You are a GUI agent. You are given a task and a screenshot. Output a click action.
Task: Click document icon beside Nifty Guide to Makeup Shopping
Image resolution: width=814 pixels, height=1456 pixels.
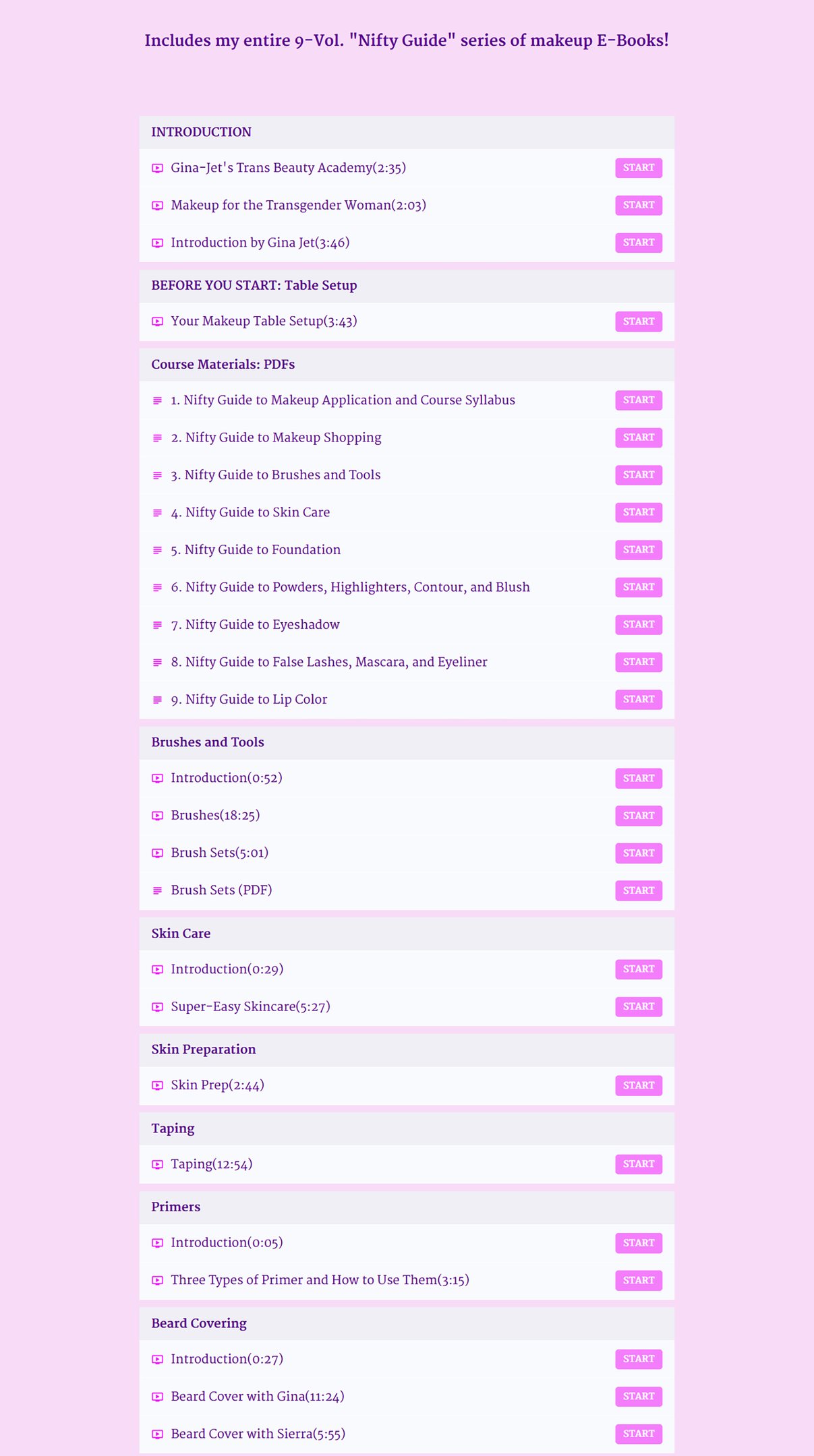pyautogui.click(x=157, y=438)
